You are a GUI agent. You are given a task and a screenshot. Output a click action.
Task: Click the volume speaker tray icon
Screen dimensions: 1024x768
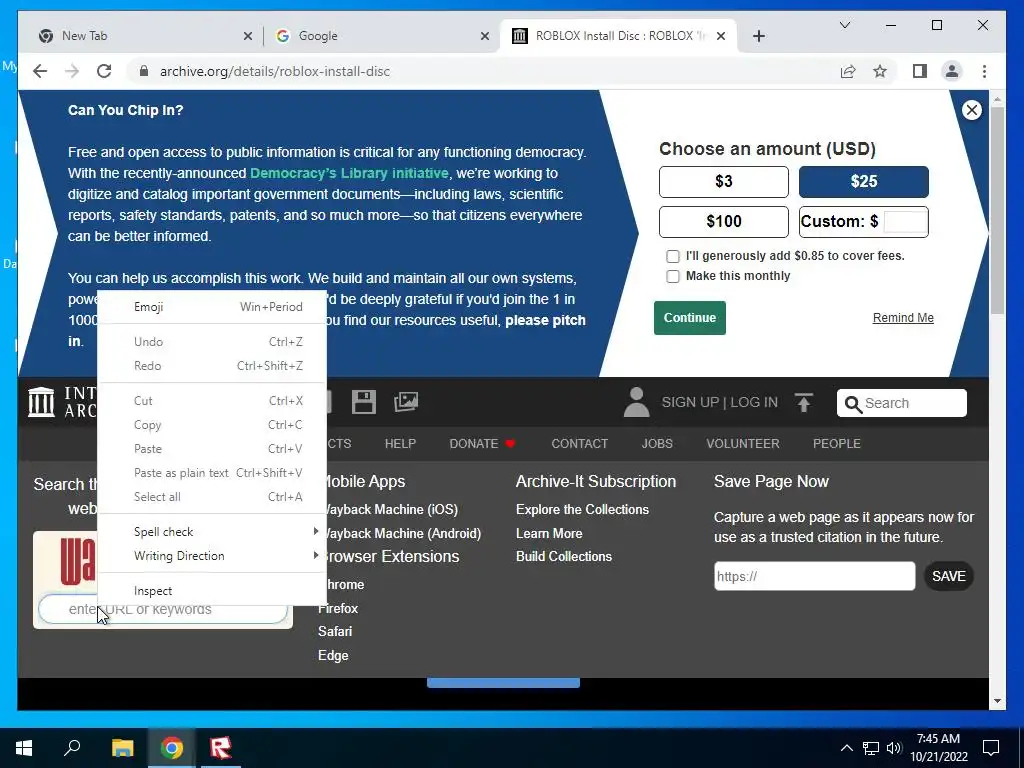894,748
